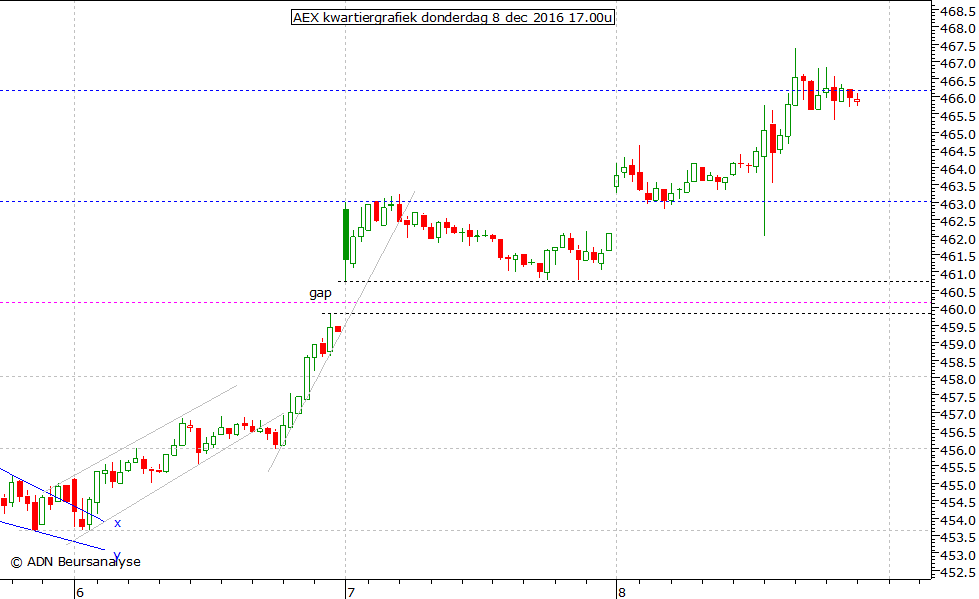
Task: Click price label 463.5 on axis
Action: [958, 187]
